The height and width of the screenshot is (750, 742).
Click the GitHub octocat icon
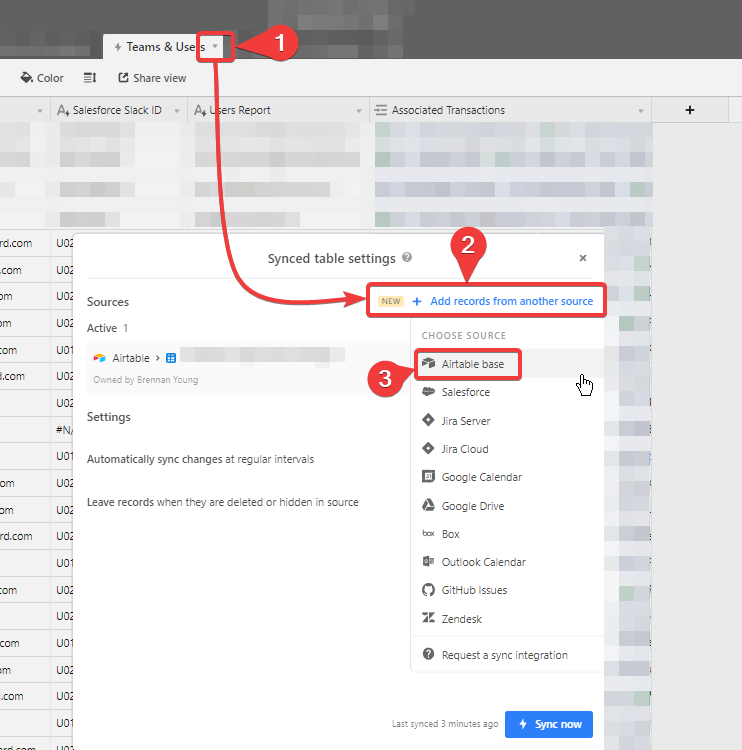coord(428,590)
